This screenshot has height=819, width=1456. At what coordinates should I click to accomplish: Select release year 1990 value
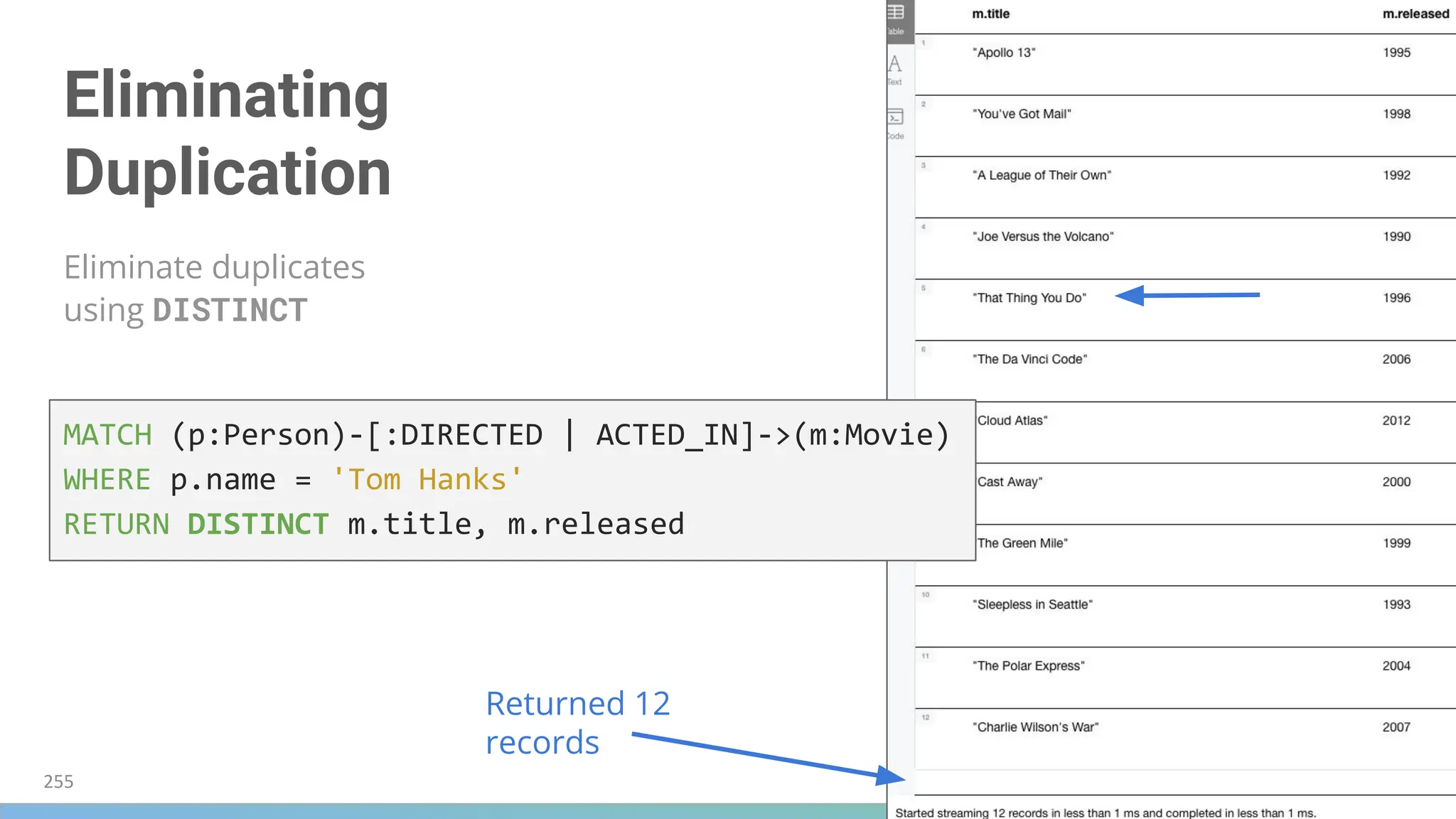[1396, 237]
